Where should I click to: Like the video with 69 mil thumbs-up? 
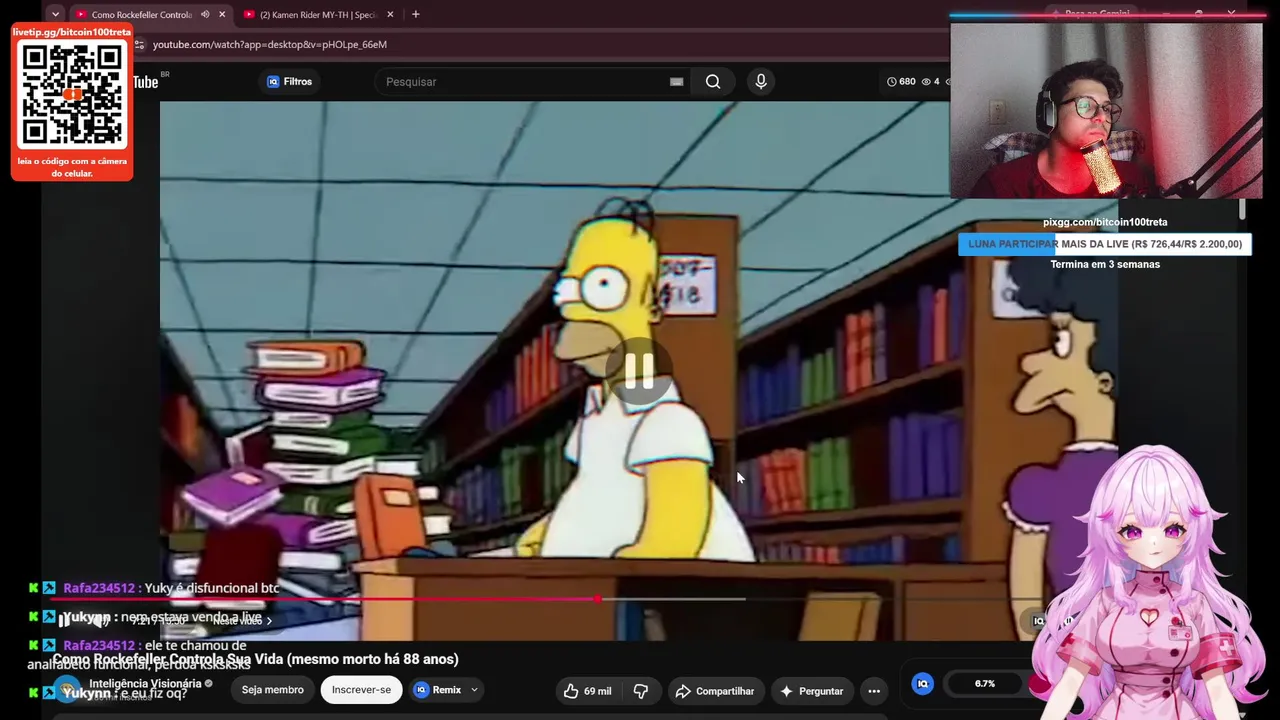tap(588, 691)
